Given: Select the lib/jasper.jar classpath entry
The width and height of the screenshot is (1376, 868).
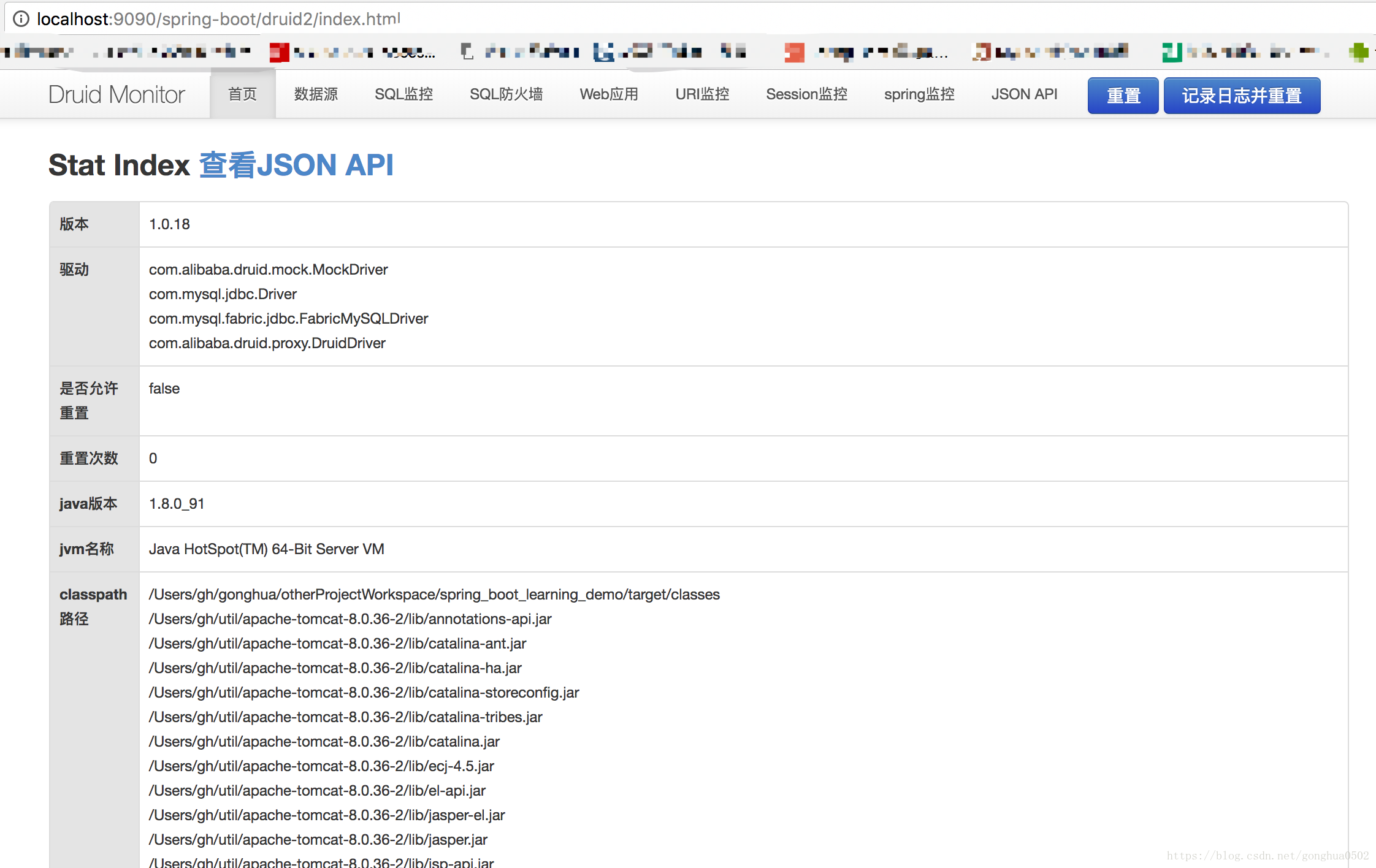Looking at the screenshot, I should [318, 840].
